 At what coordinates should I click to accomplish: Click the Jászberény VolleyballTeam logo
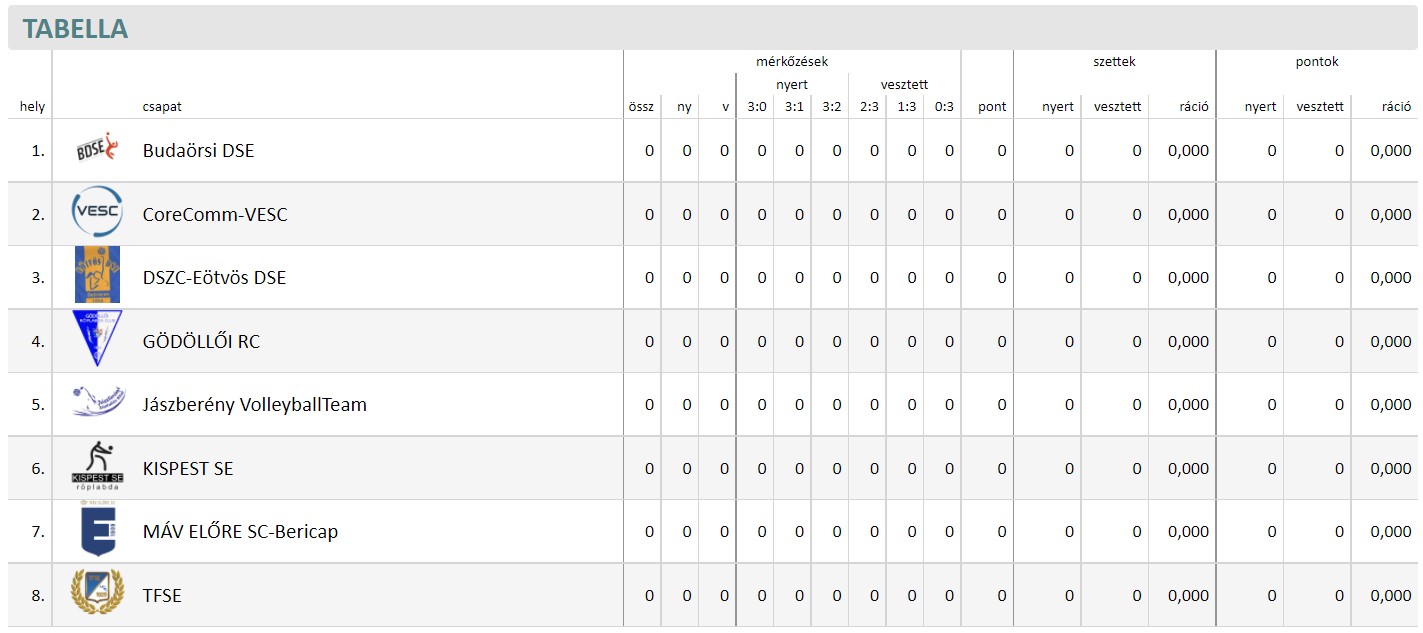[x=97, y=403]
